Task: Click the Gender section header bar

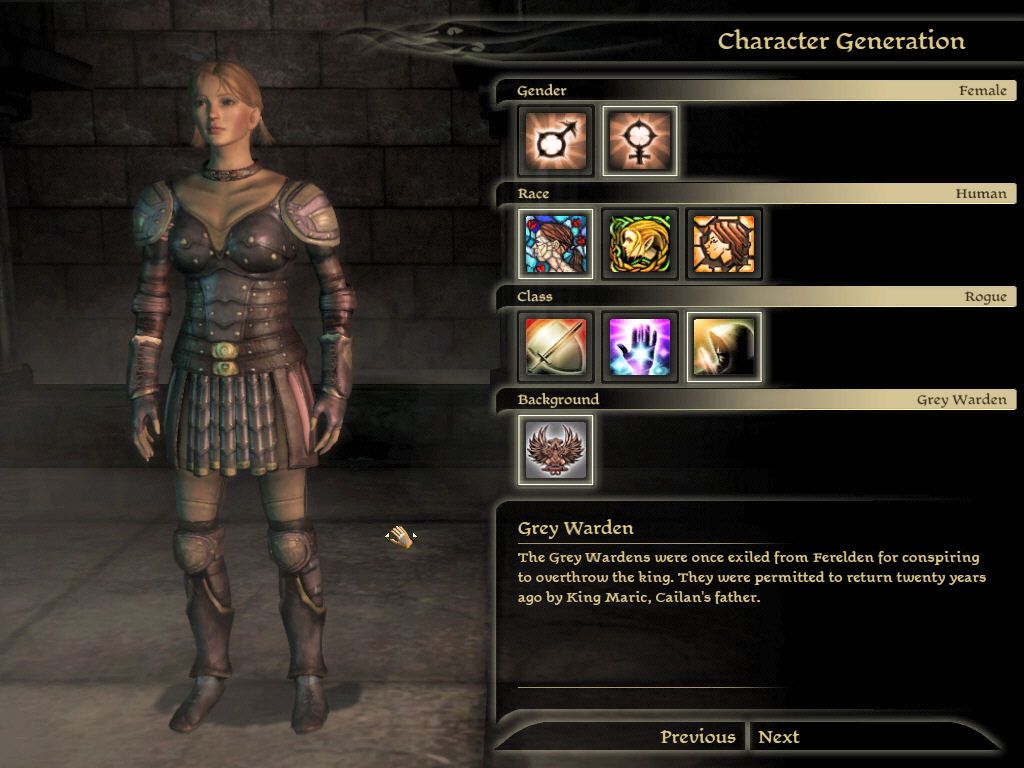Action: [x=756, y=90]
